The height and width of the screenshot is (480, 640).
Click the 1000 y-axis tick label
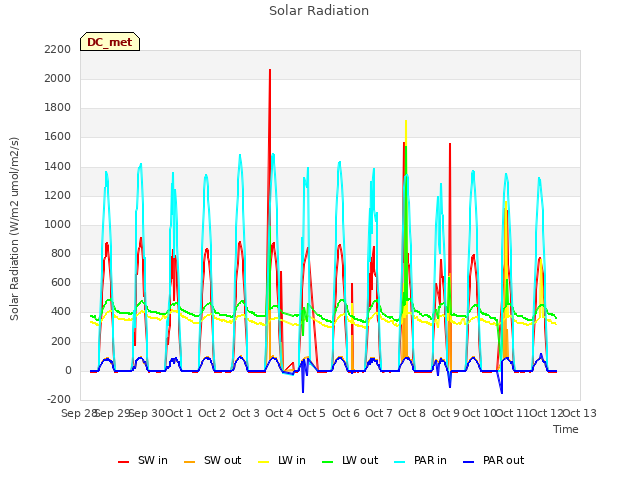click(x=58, y=224)
